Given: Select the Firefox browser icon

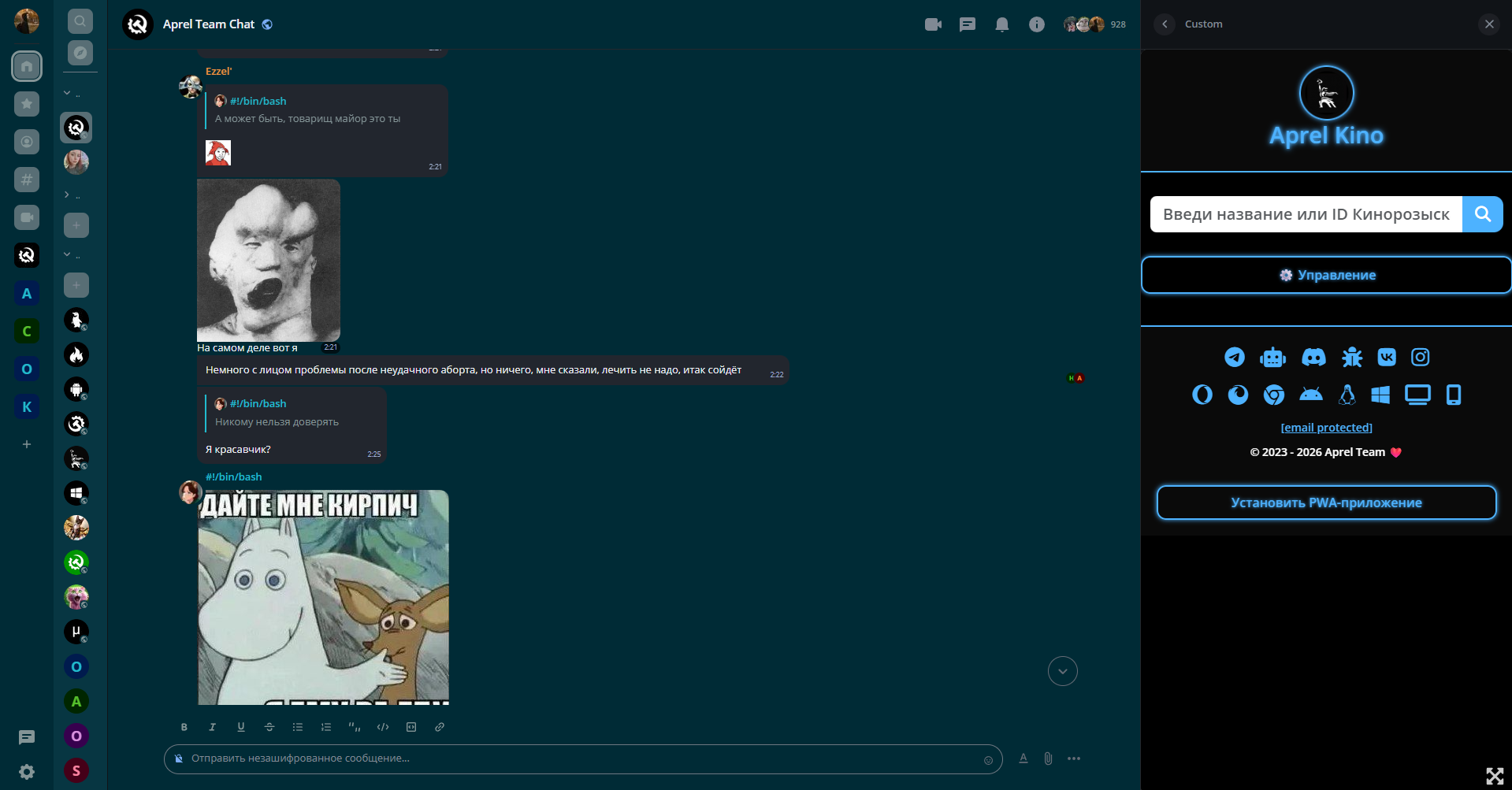Looking at the screenshot, I should tap(1238, 395).
